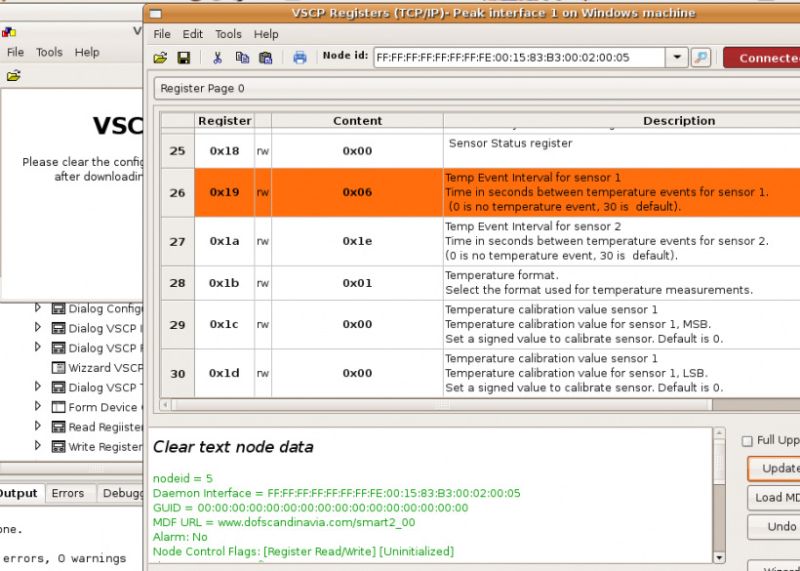Switch to the Output tab

tap(19, 493)
